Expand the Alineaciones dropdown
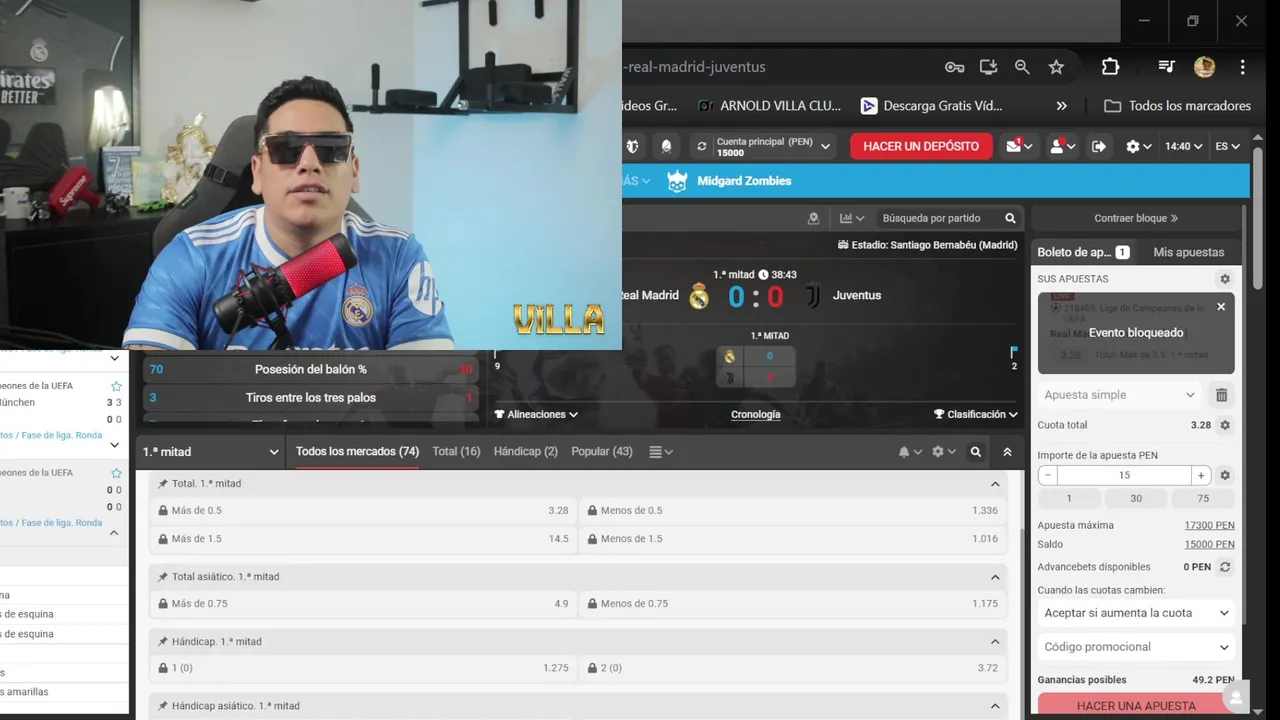Image resolution: width=1280 pixels, height=720 pixels. (536, 414)
